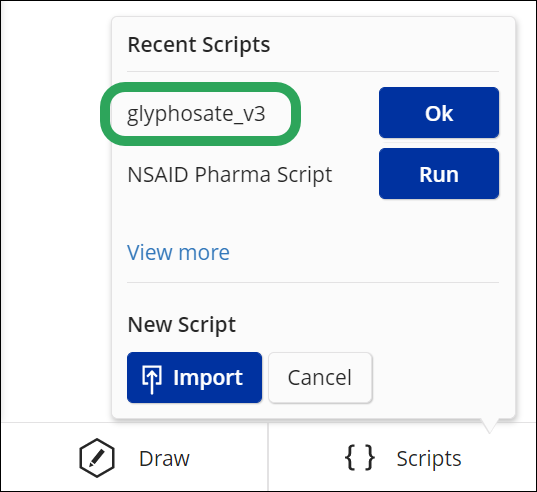537x492 pixels.
Task: Click the separator line below View more
Action: point(313,282)
